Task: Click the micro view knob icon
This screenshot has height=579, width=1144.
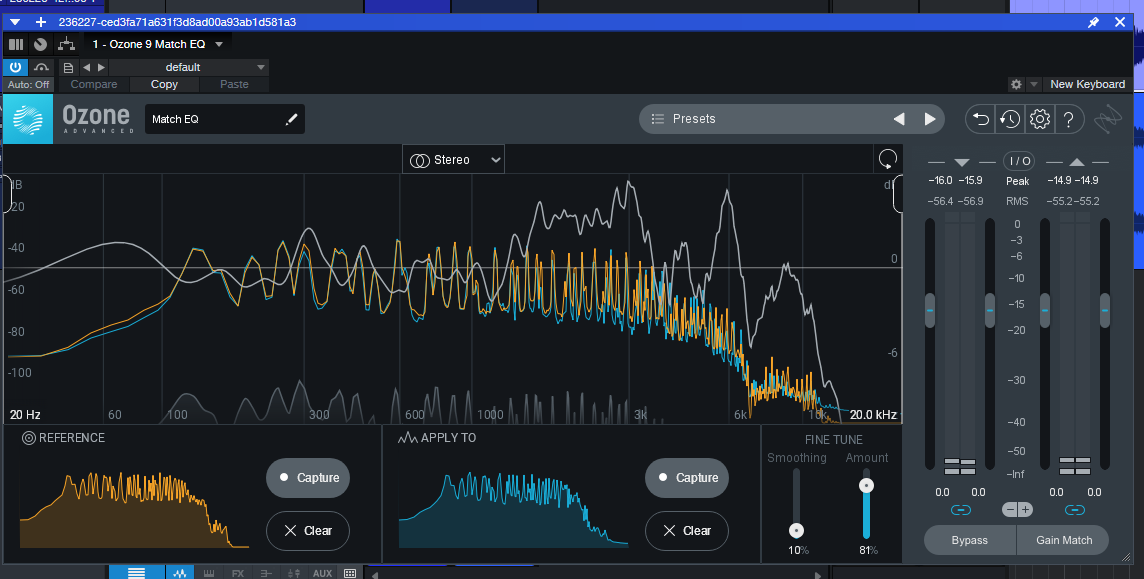Action: click(41, 44)
